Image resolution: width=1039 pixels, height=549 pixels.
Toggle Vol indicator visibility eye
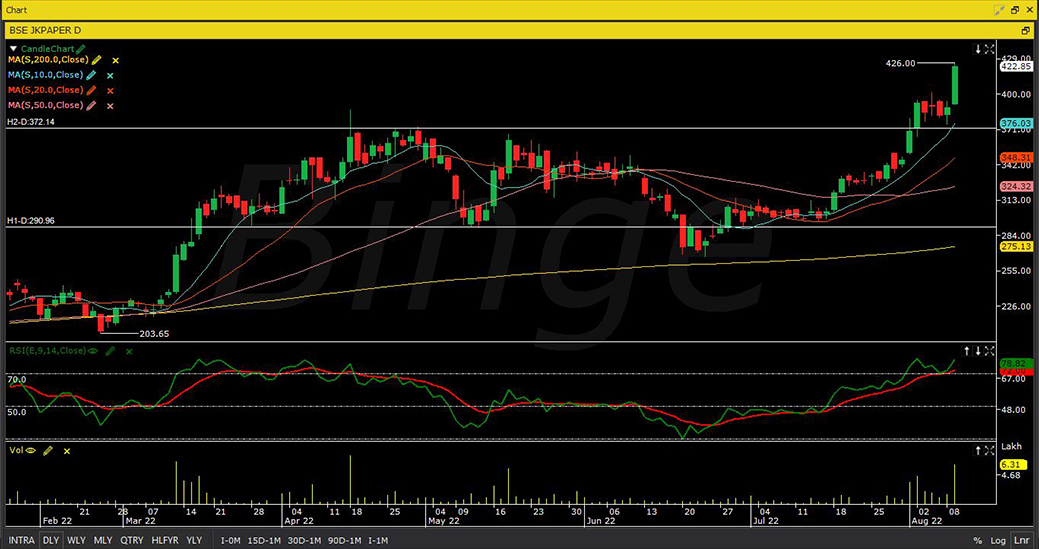tap(30, 450)
